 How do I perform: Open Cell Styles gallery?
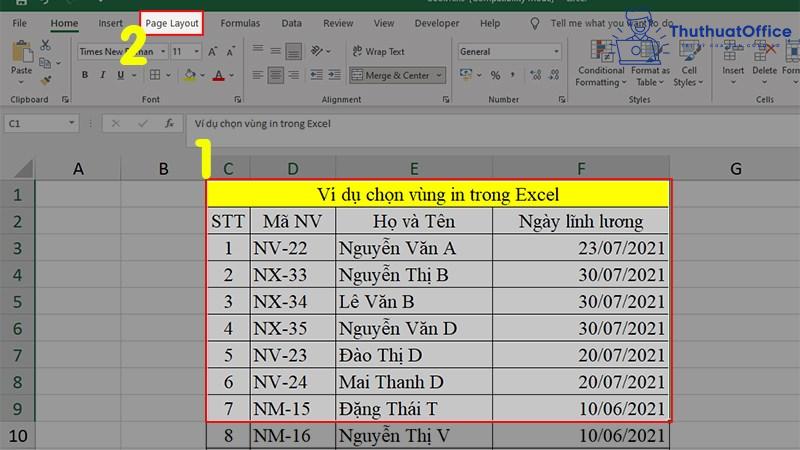[x=688, y=63]
